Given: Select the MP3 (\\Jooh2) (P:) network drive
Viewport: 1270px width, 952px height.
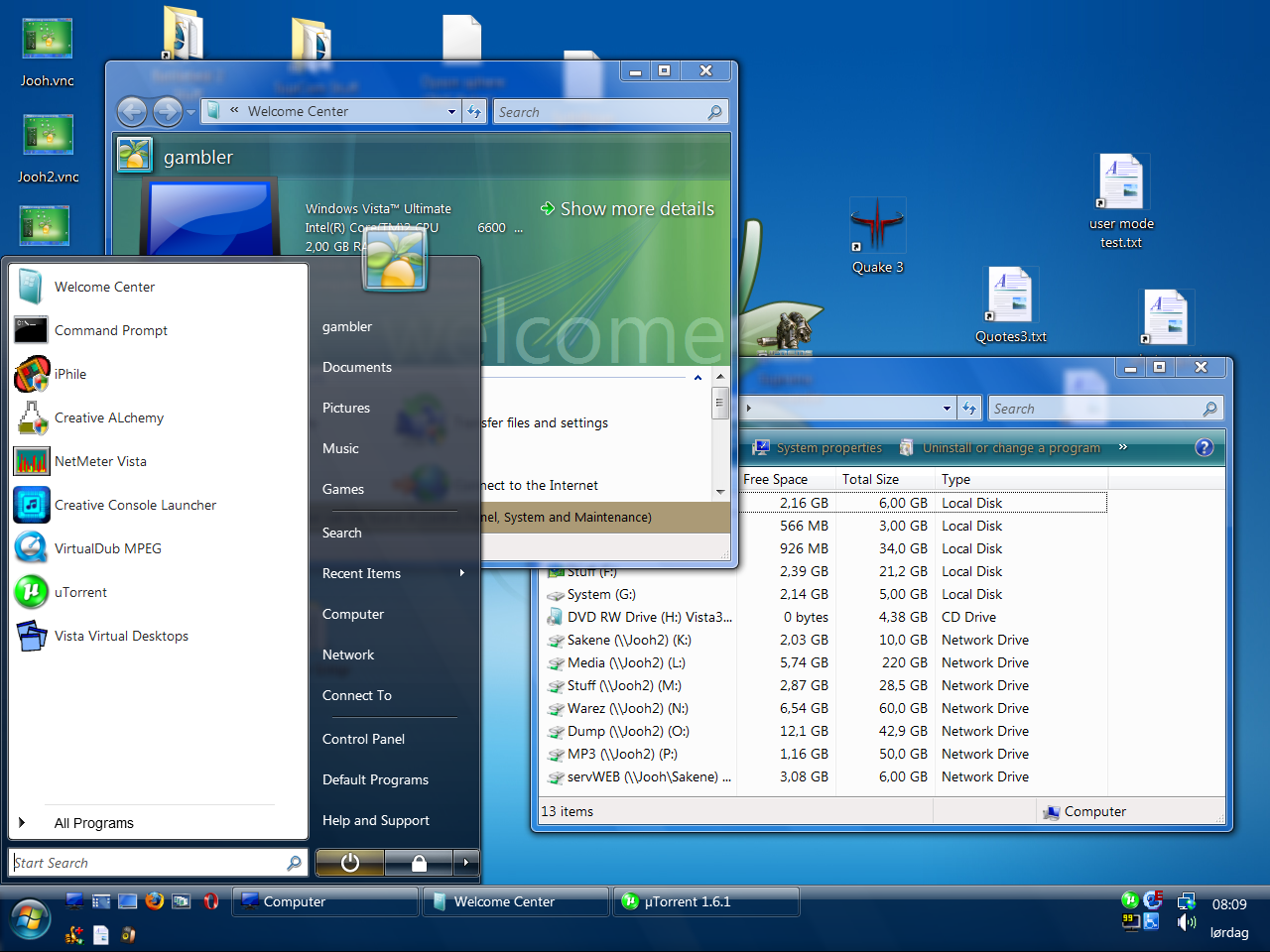Looking at the screenshot, I should [x=825, y=754].
